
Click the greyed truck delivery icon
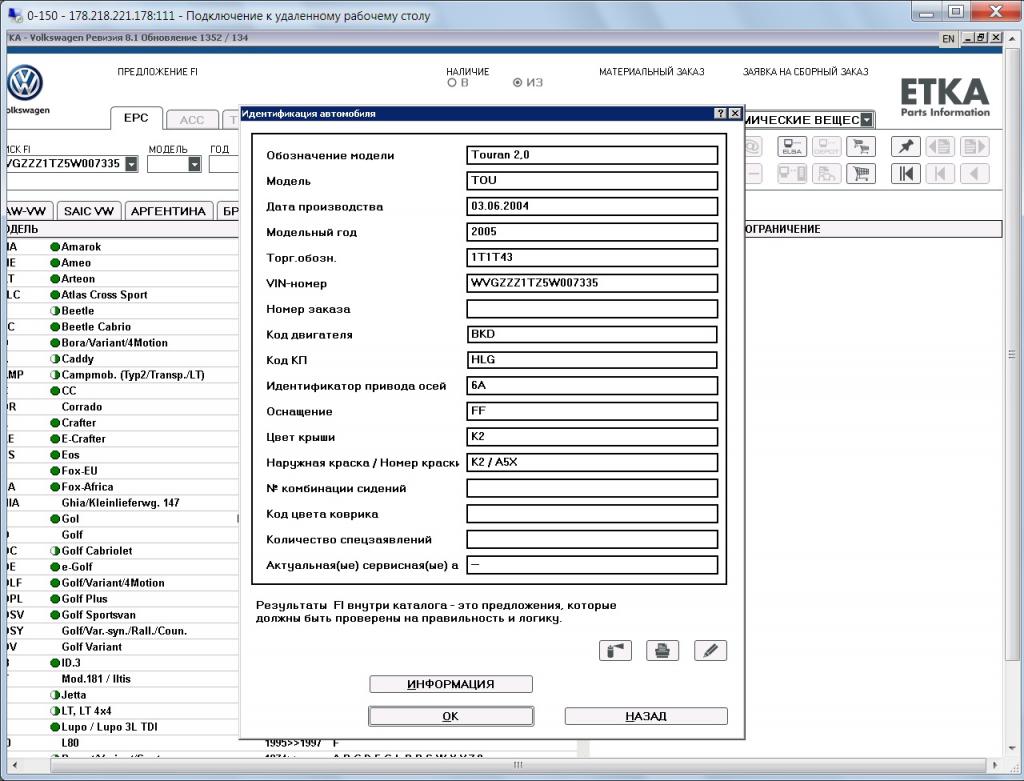(826, 174)
